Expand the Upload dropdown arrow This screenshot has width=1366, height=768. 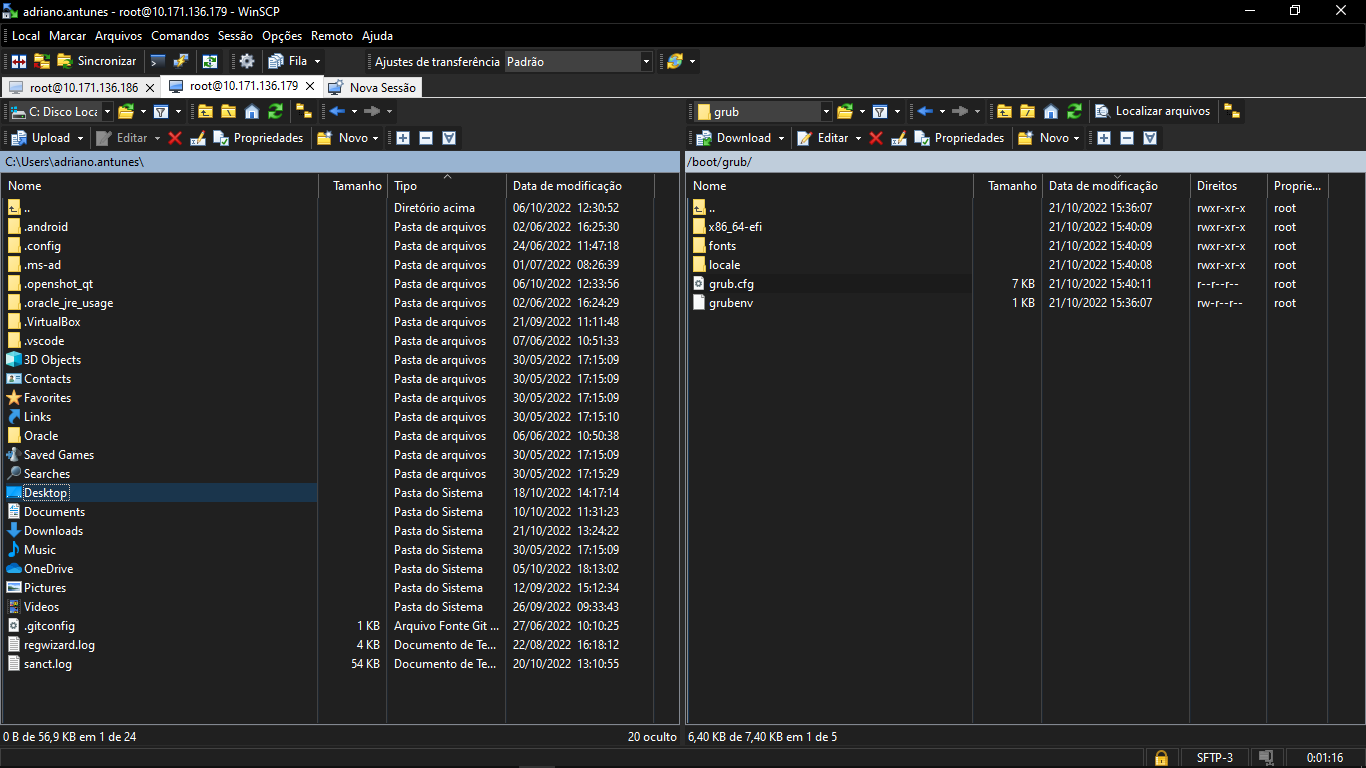tap(81, 138)
